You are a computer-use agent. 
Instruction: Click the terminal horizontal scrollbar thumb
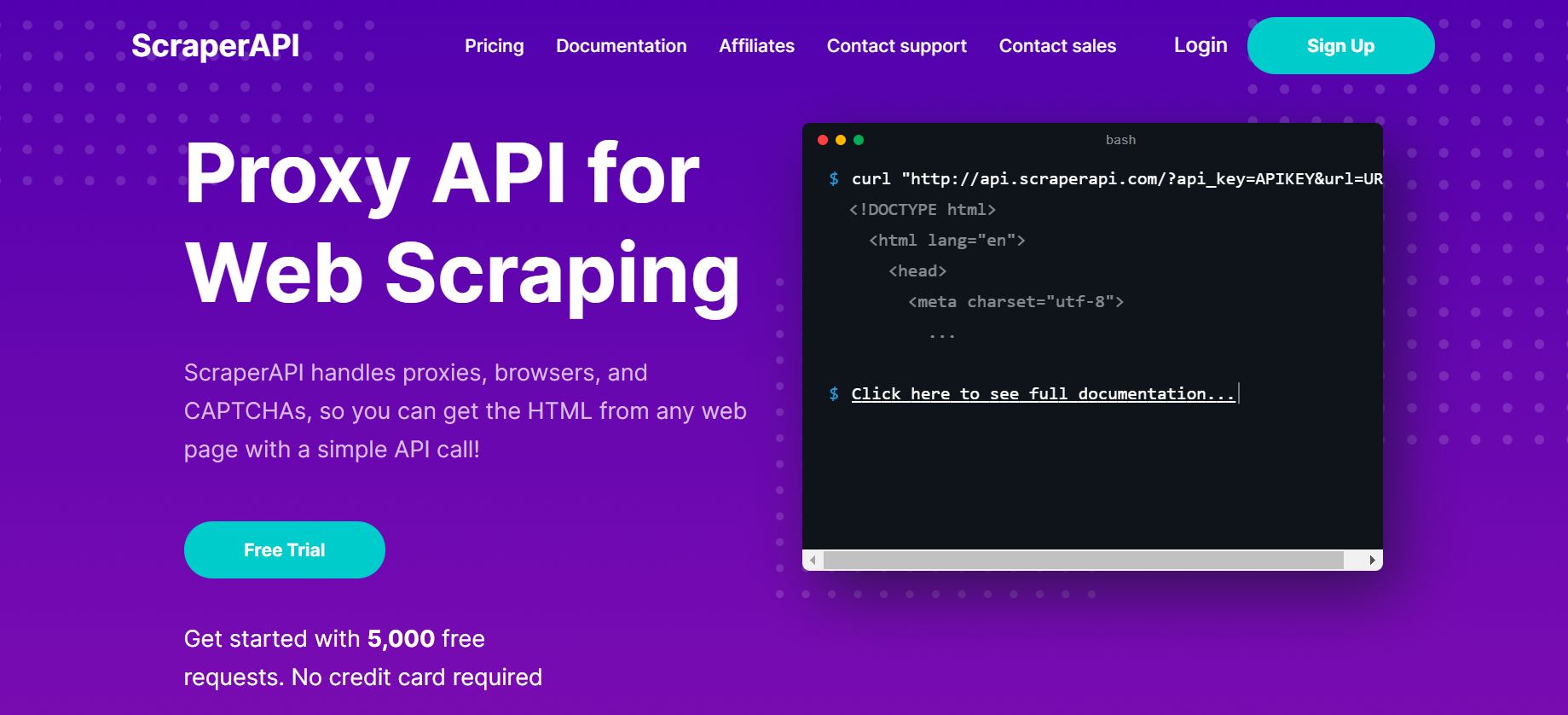pyautogui.click(x=1083, y=561)
